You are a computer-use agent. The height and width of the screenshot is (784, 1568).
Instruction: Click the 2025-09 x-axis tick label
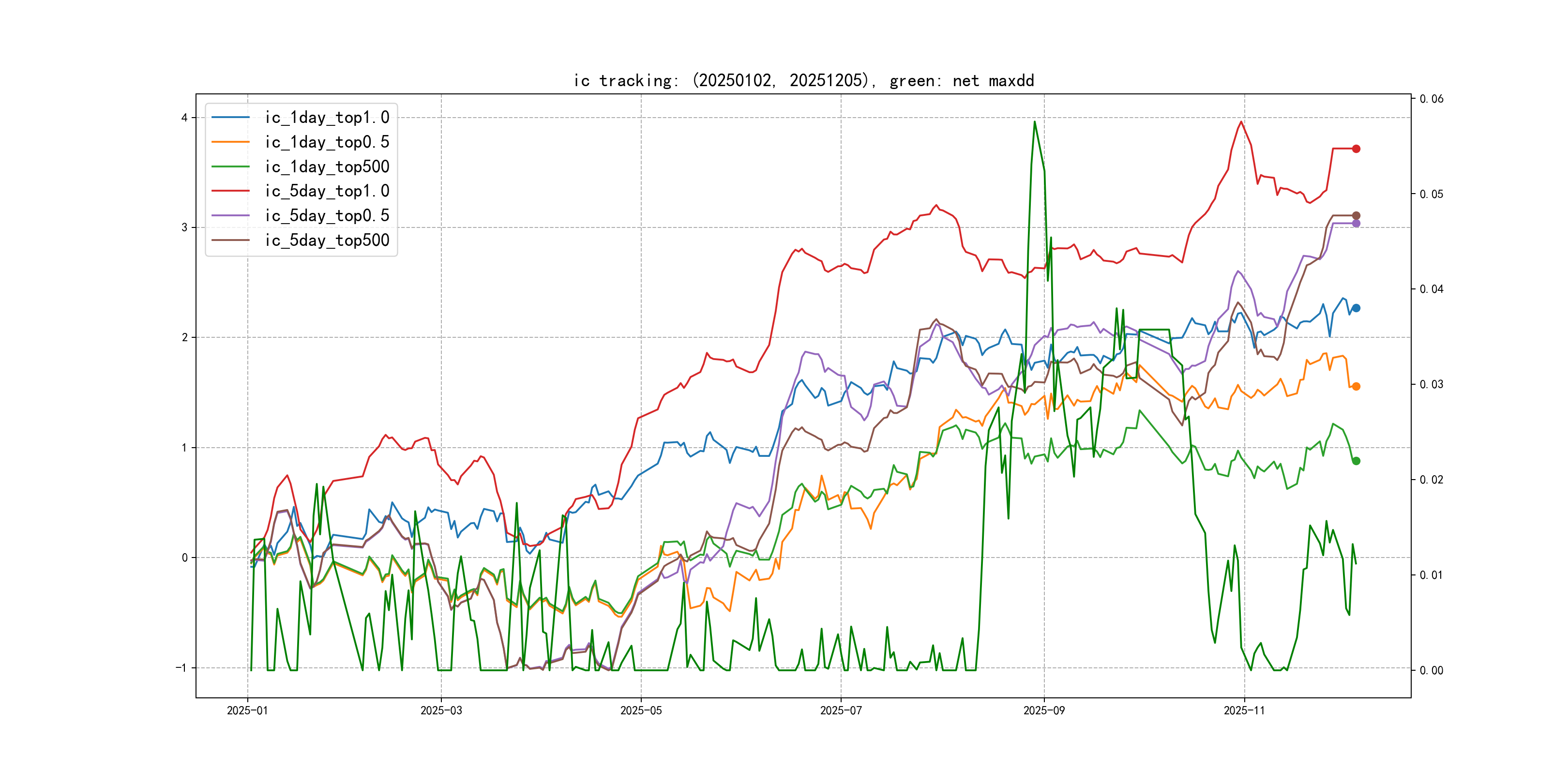[1043, 710]
